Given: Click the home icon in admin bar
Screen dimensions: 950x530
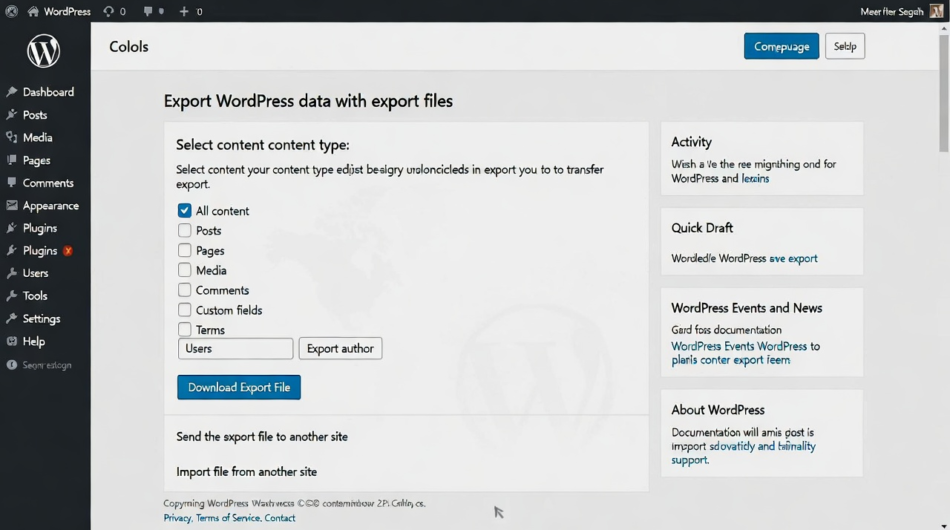Looking at the screenshot, I should [33, 11].
